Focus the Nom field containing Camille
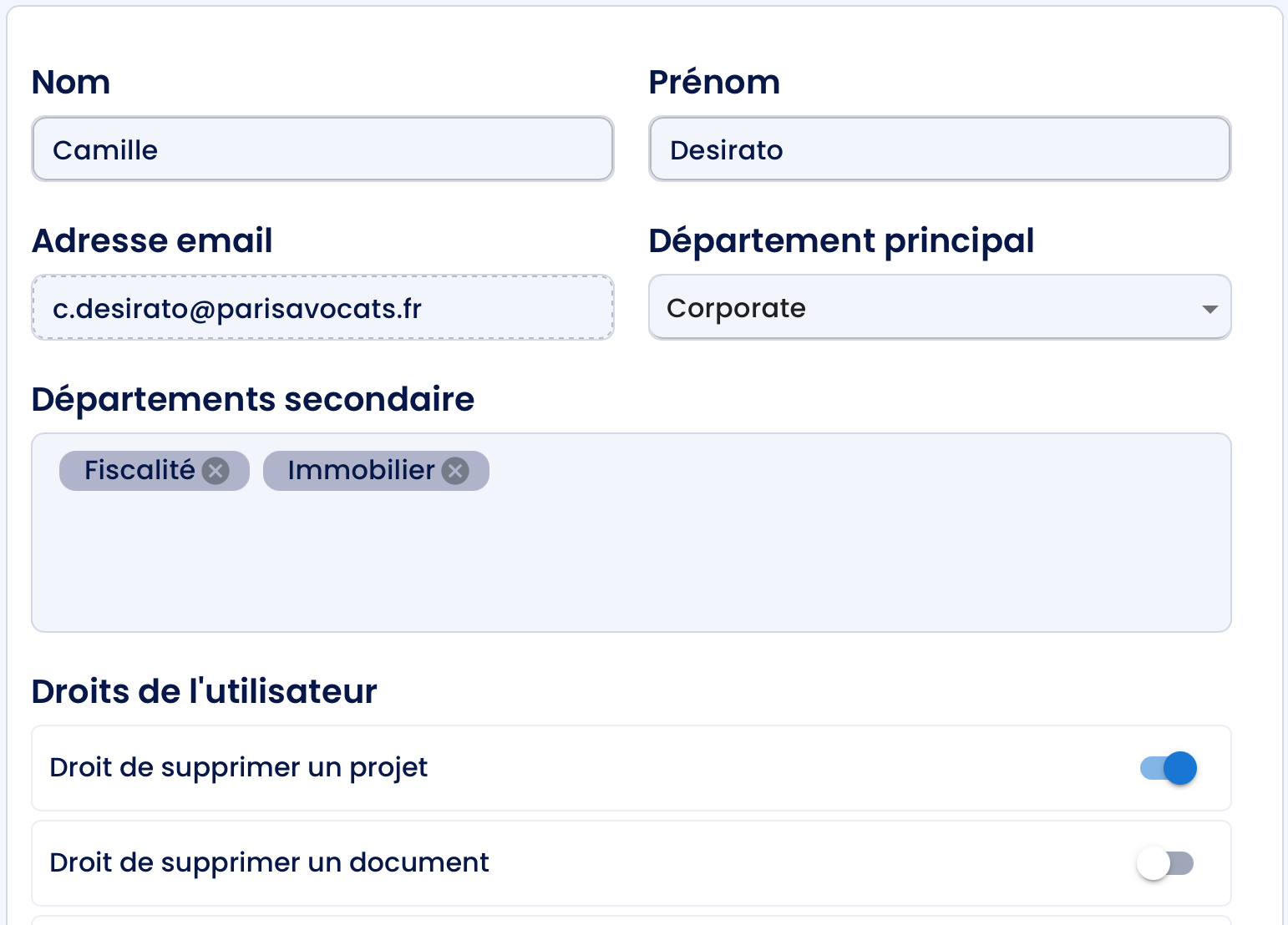Viewport: 1288px width, 925px height. point(322,149)
